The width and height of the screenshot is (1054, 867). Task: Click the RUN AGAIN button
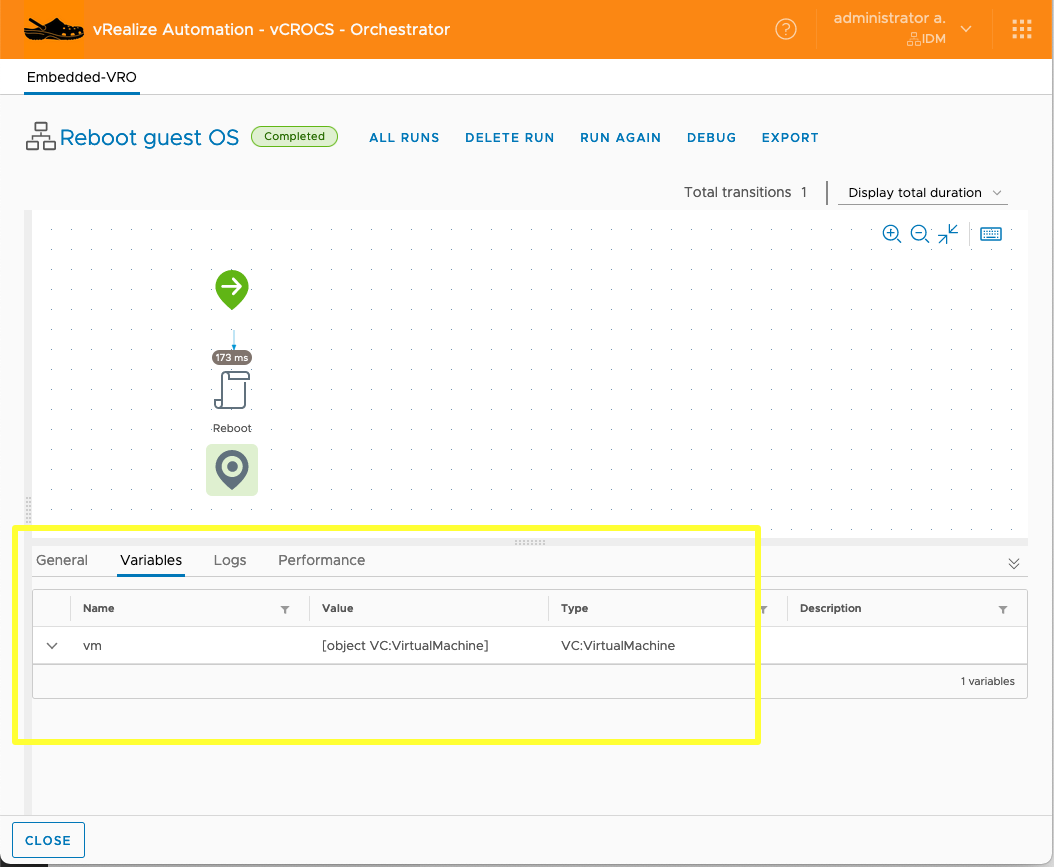point(620,138)
